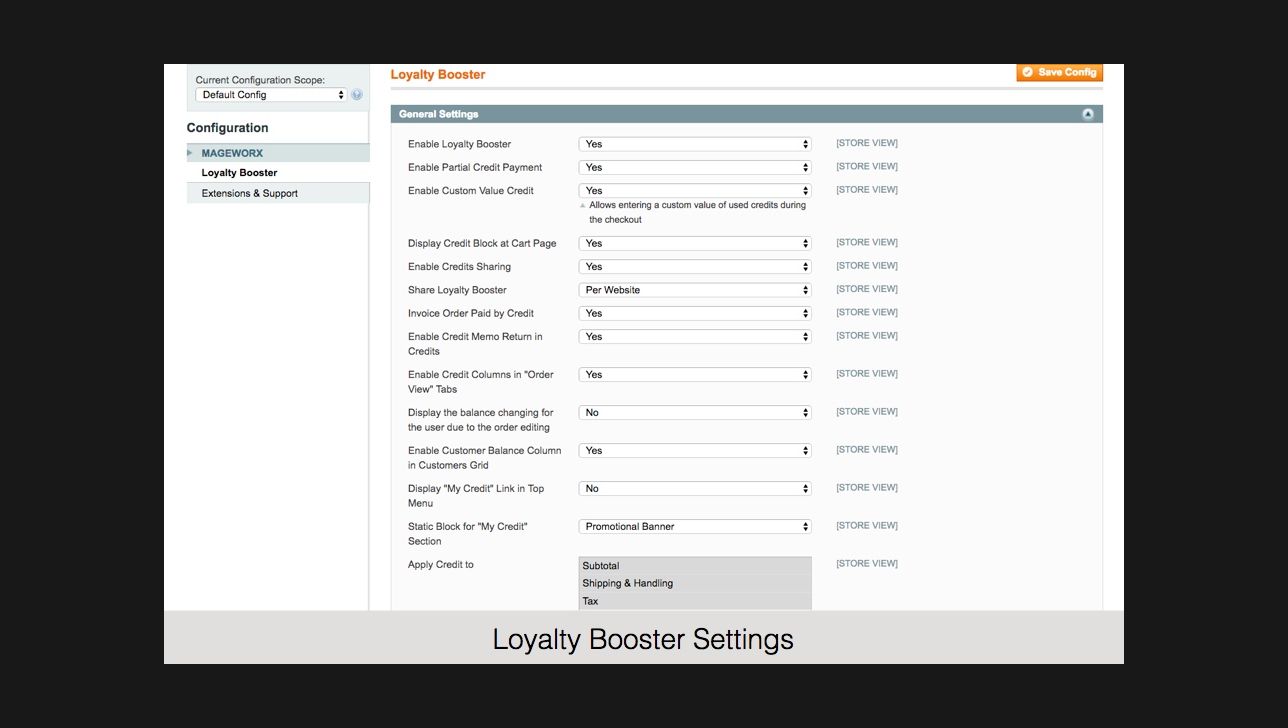Toggle the Enable Credits Sharing select

point(695,266)
